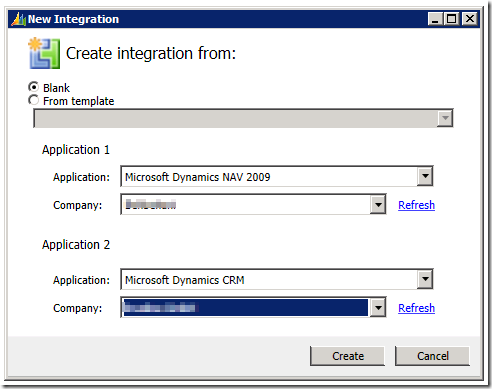Image resolution: width=492 pixels, height=389 pixels.
Task: Minimize the New Integration window
Action: 435,19
